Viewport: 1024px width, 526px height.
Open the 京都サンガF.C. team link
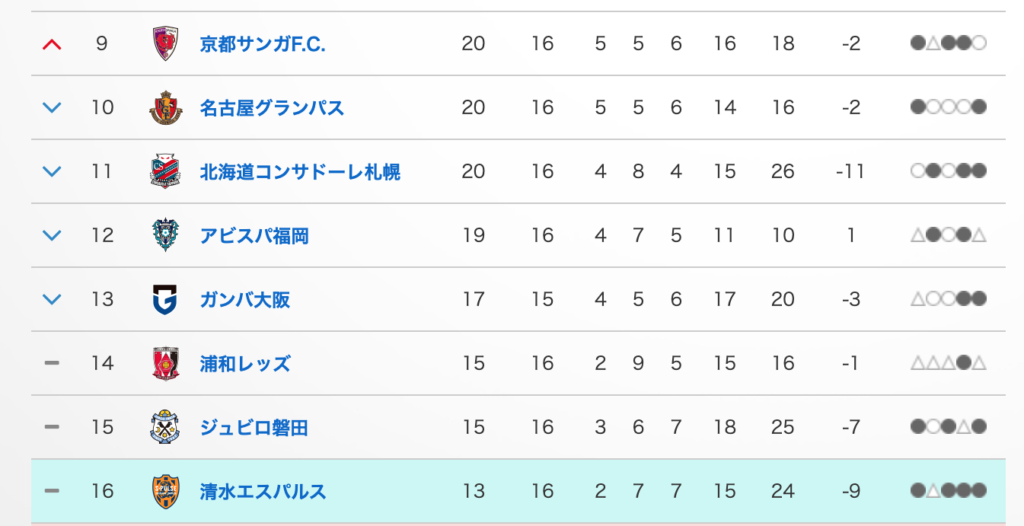(x=263, y=44)
